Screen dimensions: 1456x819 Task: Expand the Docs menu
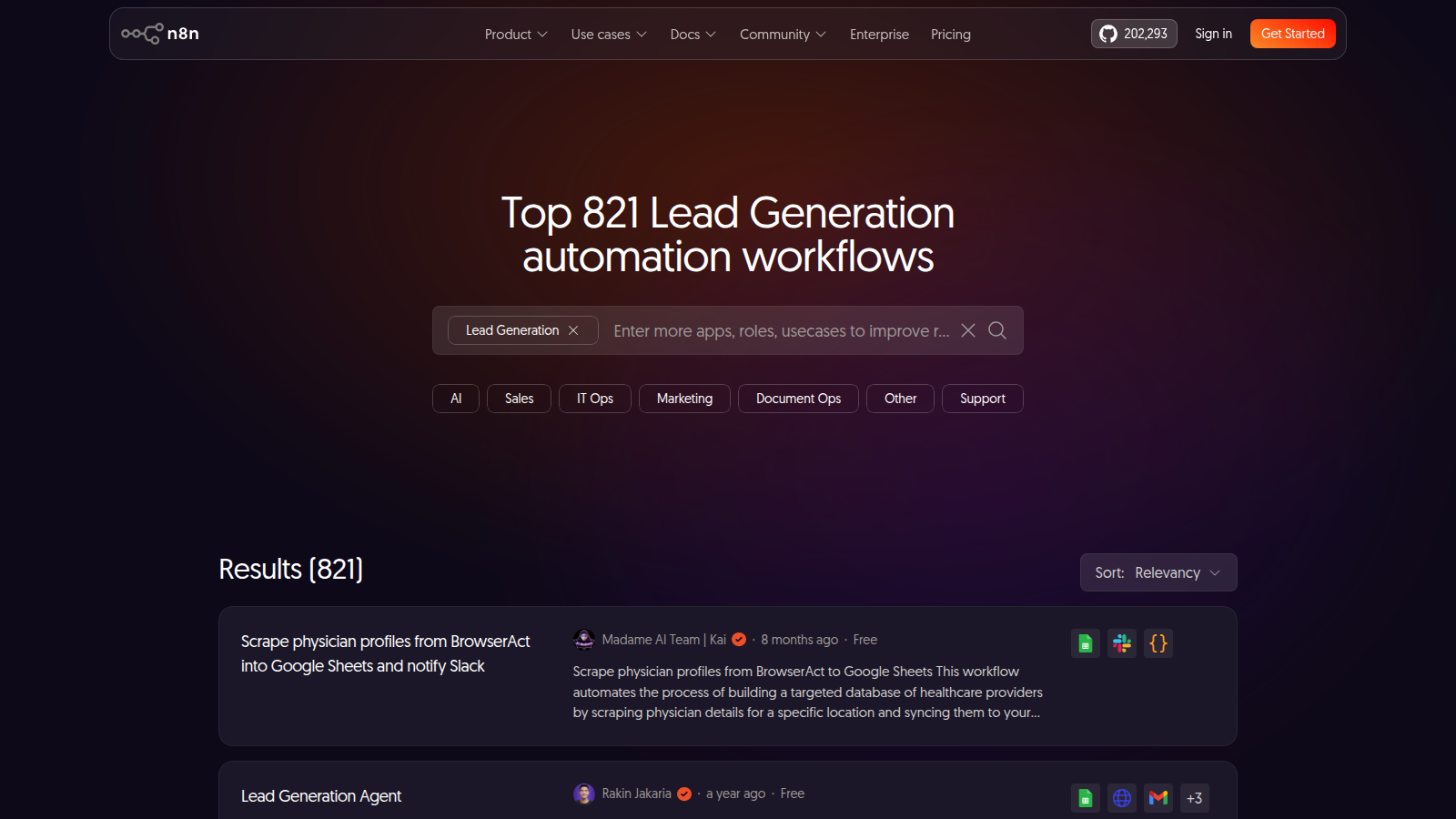[x=693, y=35]
